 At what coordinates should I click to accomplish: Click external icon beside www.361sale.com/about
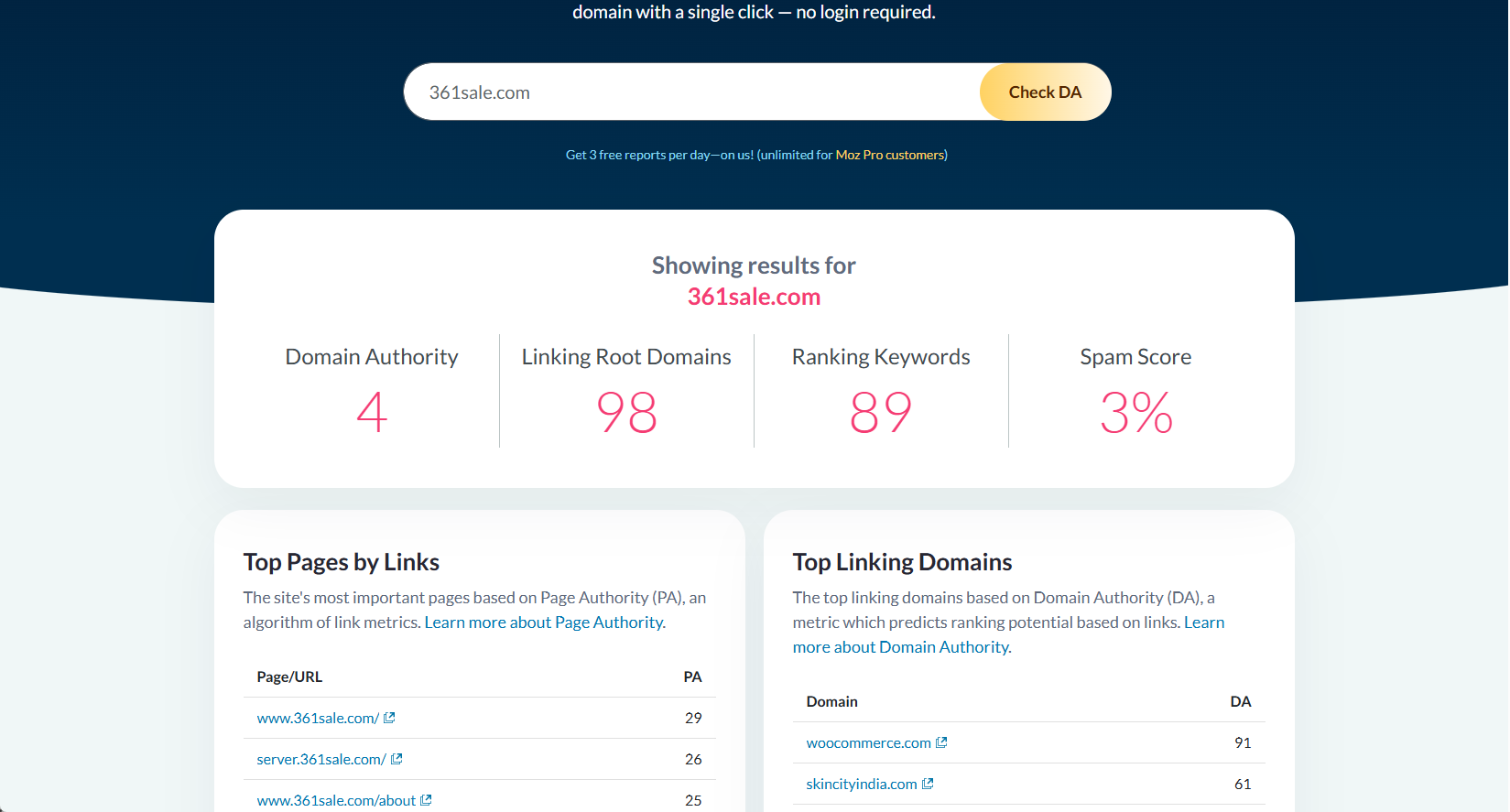pyautogui.click(x=426, y=800)
